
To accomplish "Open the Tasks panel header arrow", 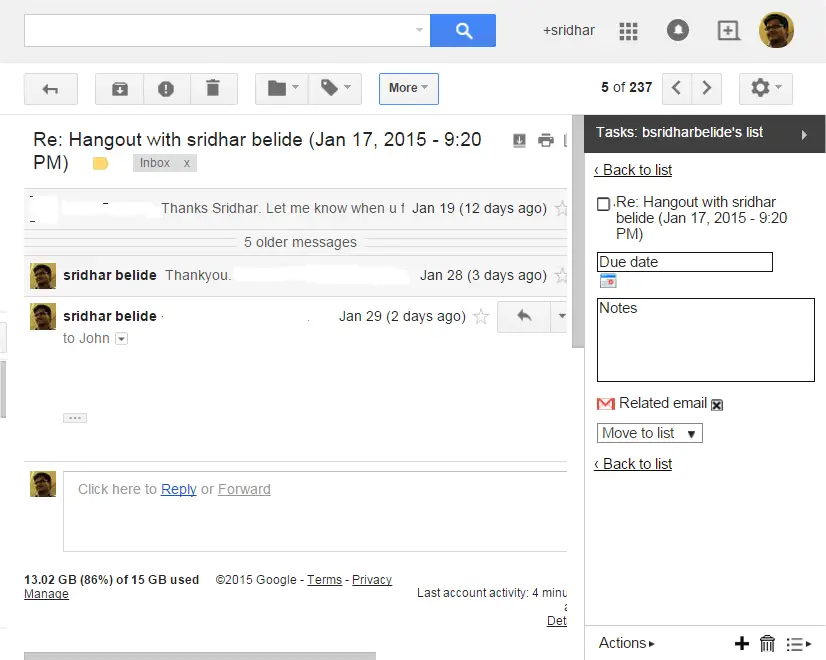I will [804, 135].
